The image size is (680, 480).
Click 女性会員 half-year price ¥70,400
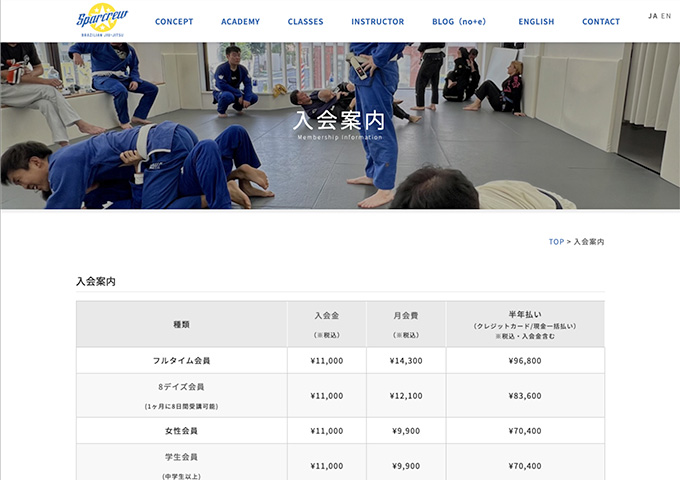[x=525, y=431]
